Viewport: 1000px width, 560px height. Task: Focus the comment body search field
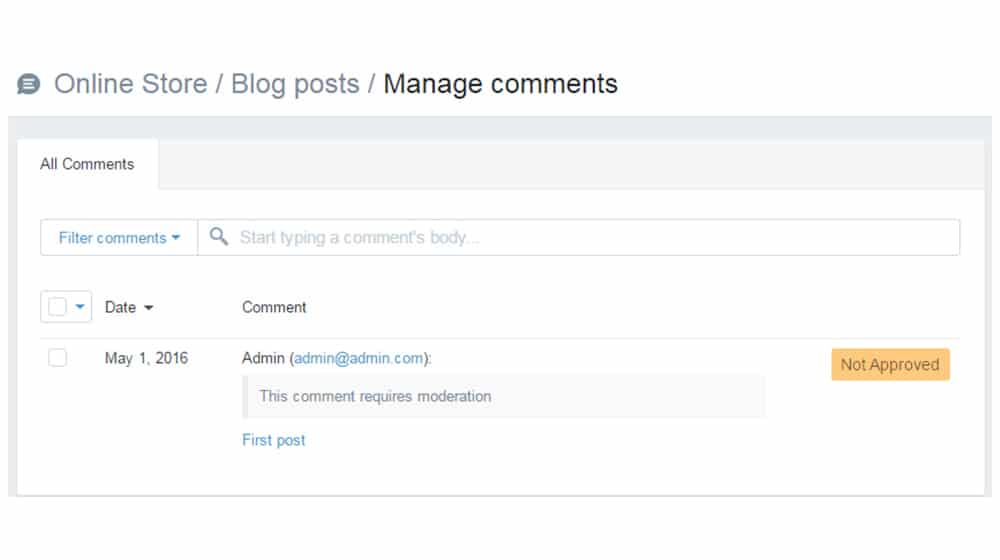point(578,237)
